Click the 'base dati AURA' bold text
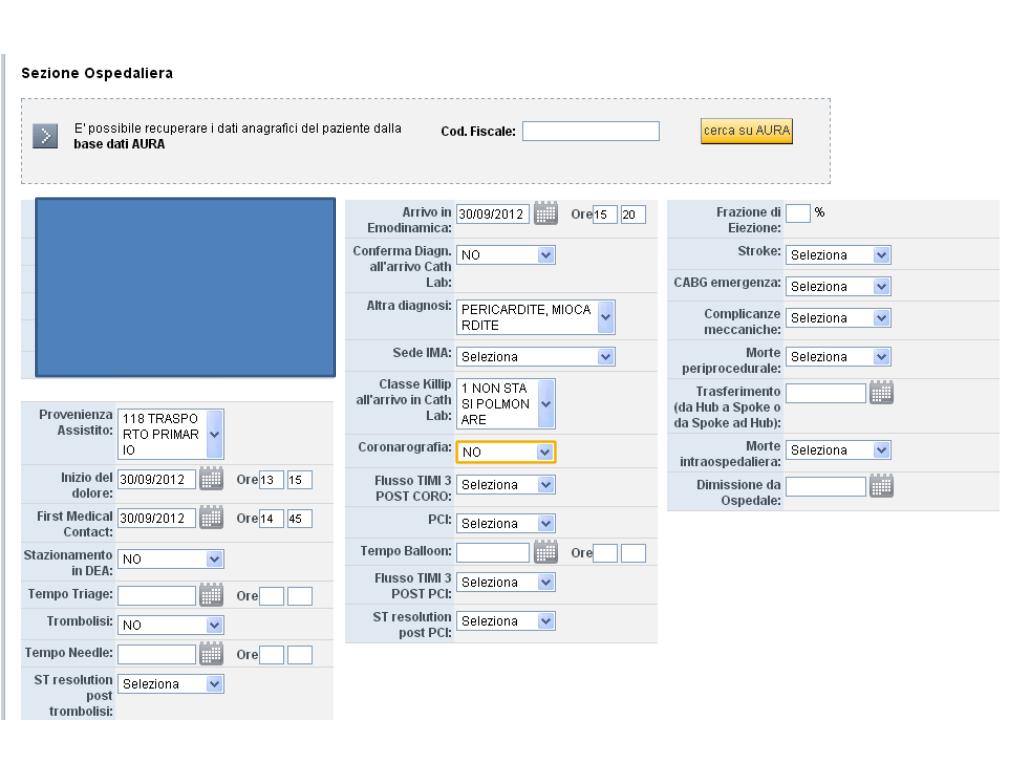 pyautogui.click(x=119, y=144)
